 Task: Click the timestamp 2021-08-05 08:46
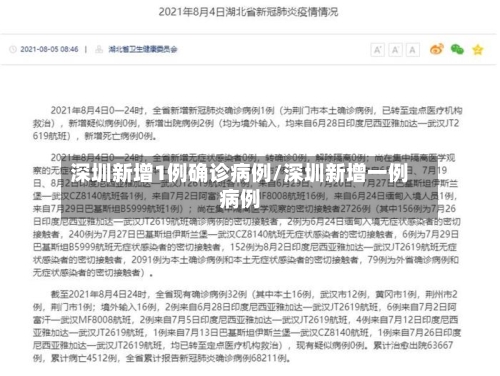(x=49, y=49)
